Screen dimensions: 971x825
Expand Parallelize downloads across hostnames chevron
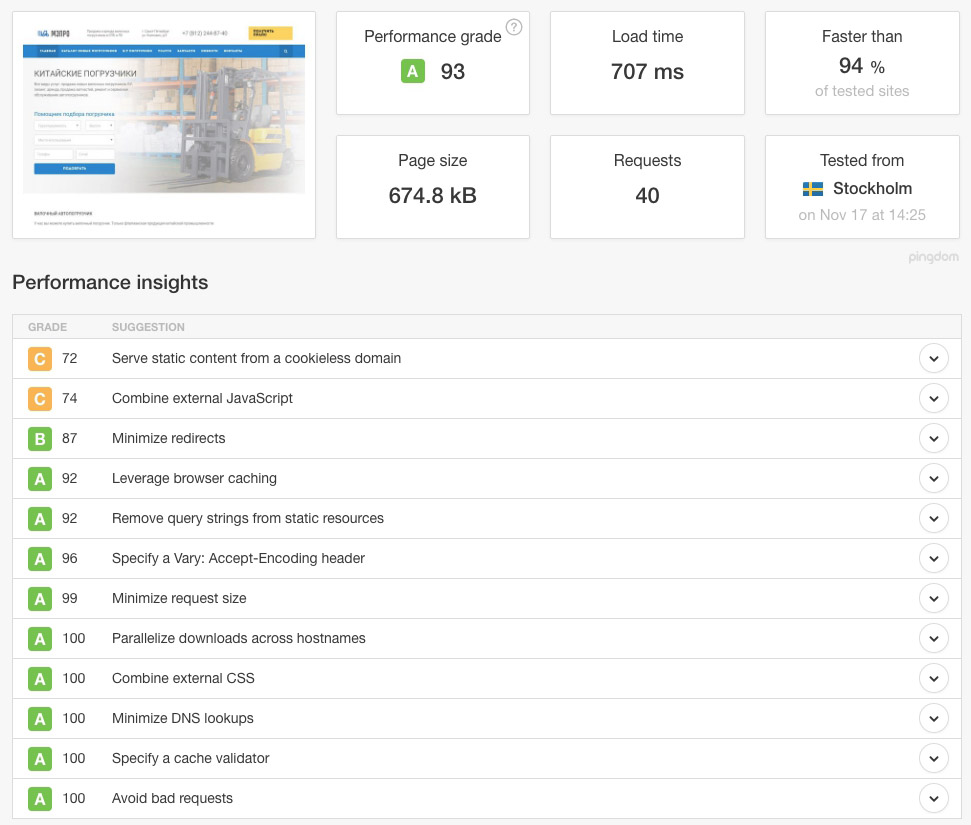pos(934,639)
